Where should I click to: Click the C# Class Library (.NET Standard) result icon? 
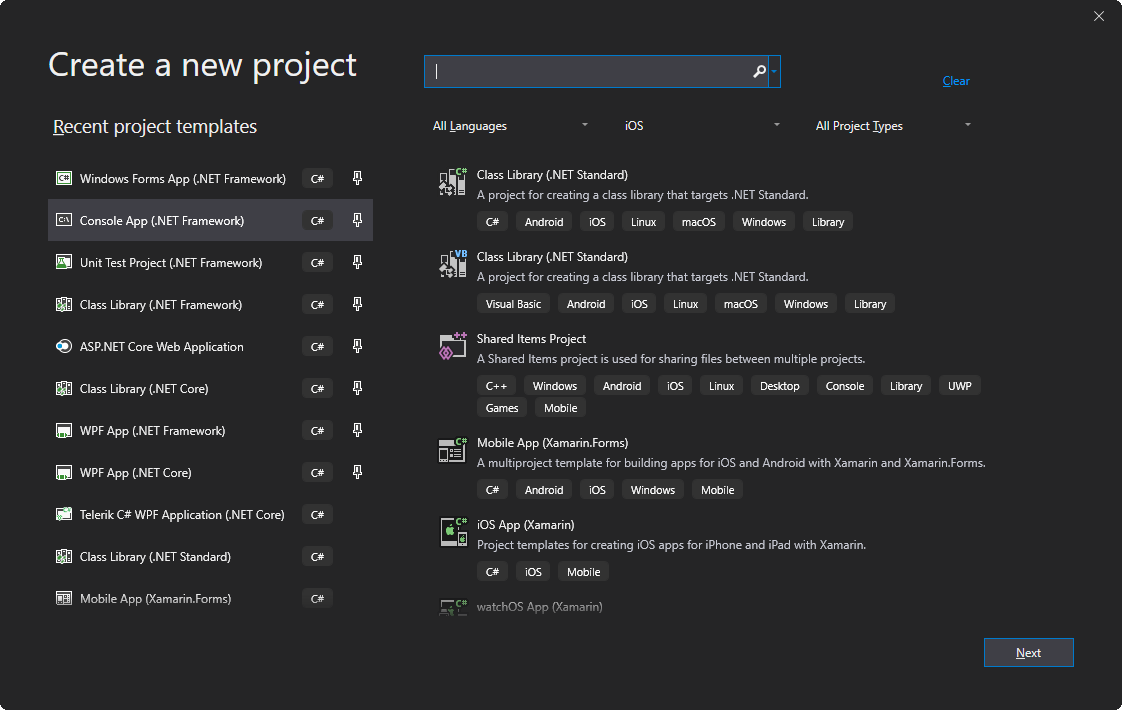pyautogui.click(x=453, y=182)
